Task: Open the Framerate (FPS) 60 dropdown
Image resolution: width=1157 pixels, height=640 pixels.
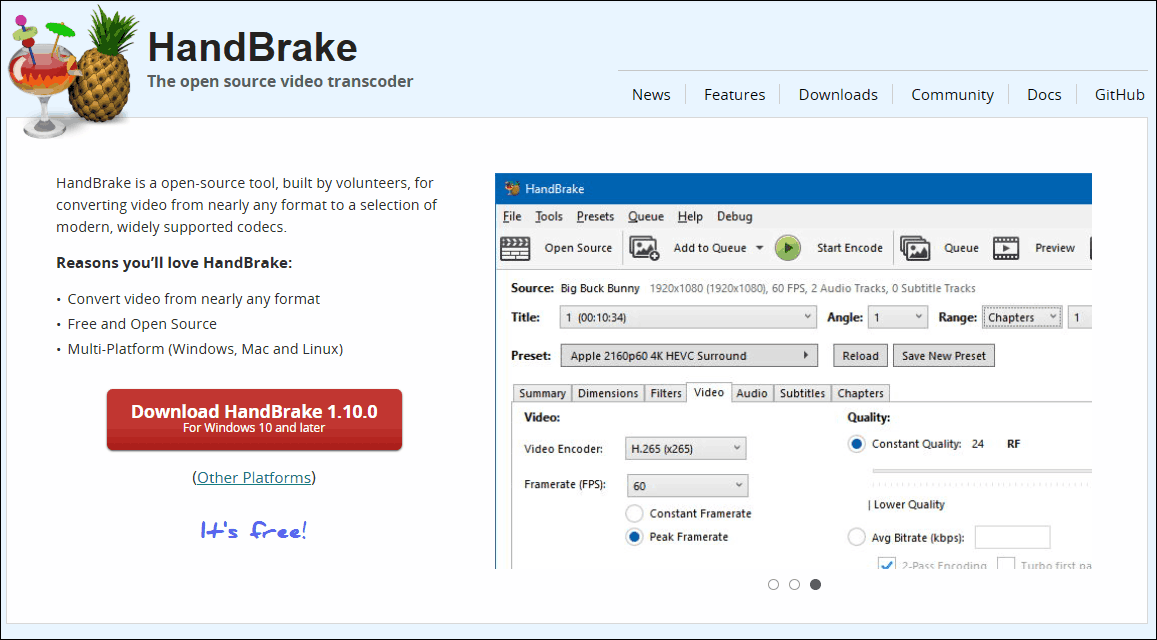Action: [x=687, y=486]
